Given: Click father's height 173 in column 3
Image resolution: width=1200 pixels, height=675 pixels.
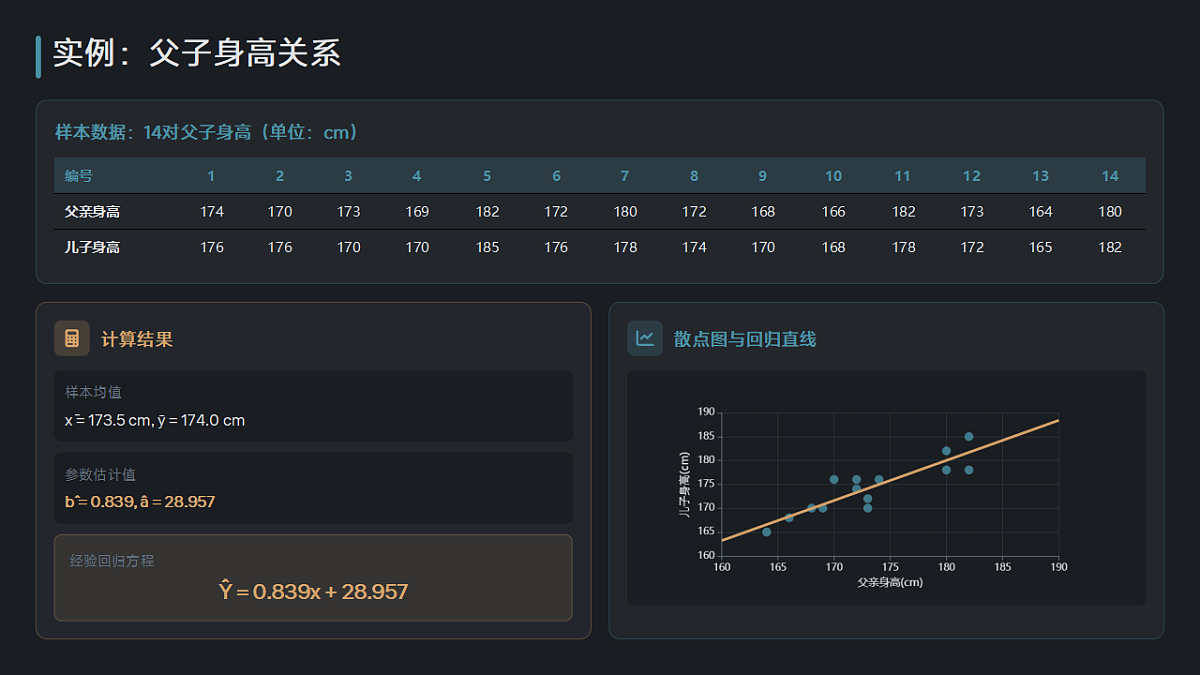Looking at the screenshot, I should click(349, 212).
